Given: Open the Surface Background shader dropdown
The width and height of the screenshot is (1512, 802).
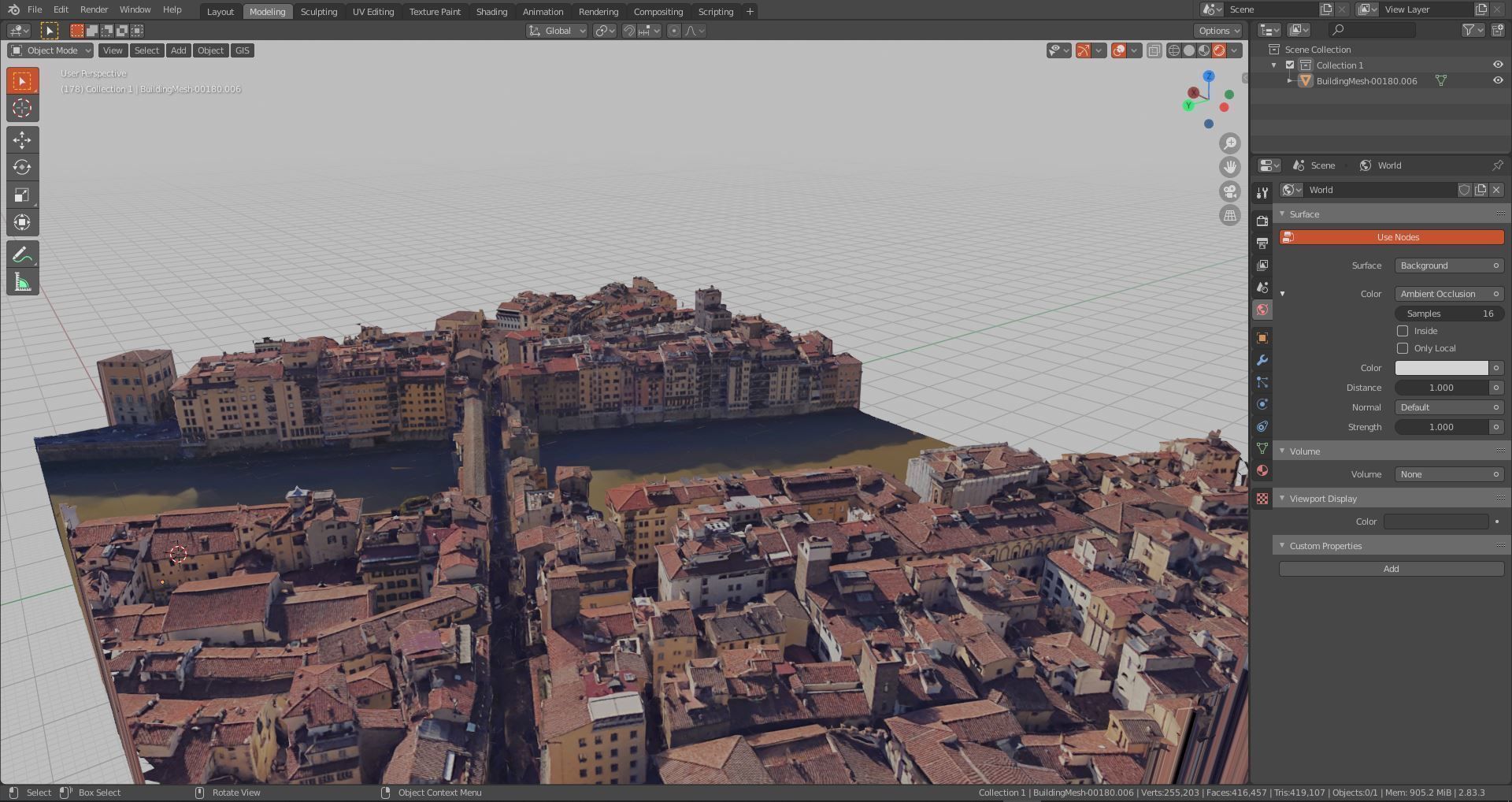Looking at the screenshot, I should click(1449, 265).
